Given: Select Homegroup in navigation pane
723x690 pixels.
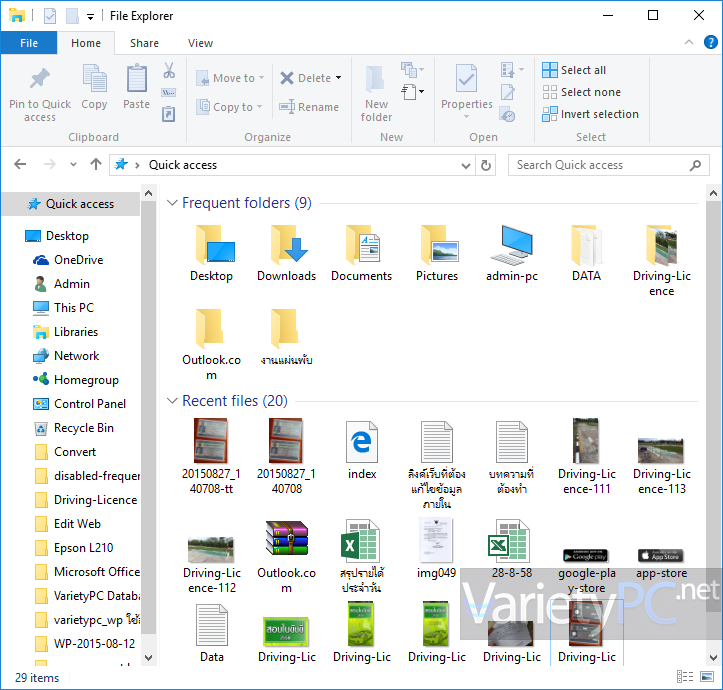Looking at the screenshot, I should (x=76, y=380).
